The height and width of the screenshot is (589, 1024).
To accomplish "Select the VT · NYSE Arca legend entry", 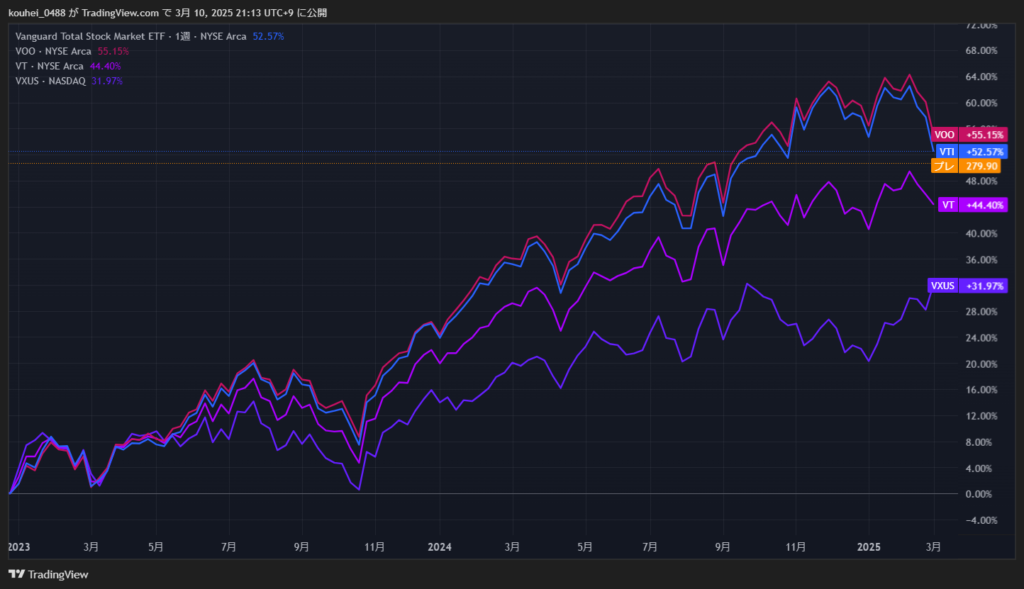I will point(52,66).
